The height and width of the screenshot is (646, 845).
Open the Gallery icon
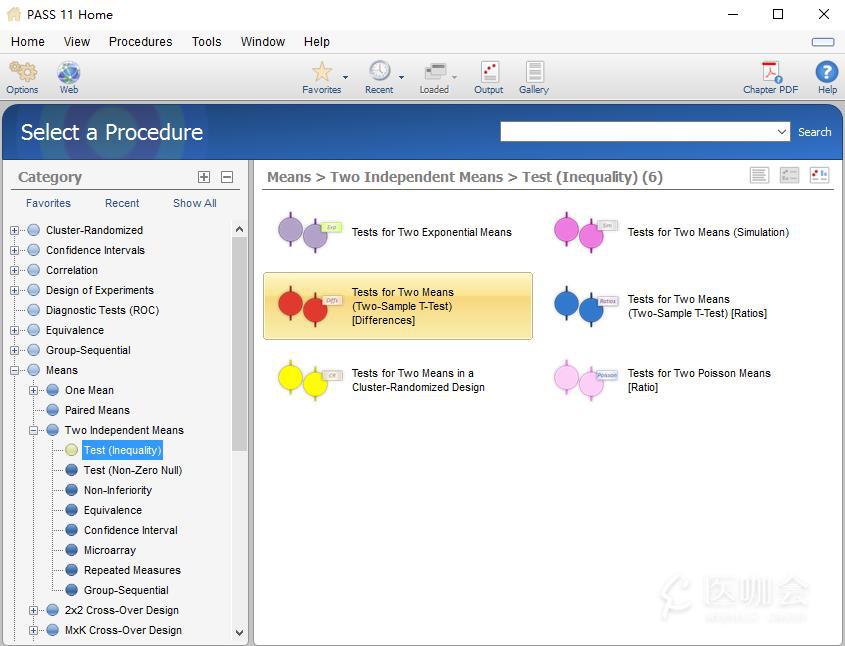point(534,72)
